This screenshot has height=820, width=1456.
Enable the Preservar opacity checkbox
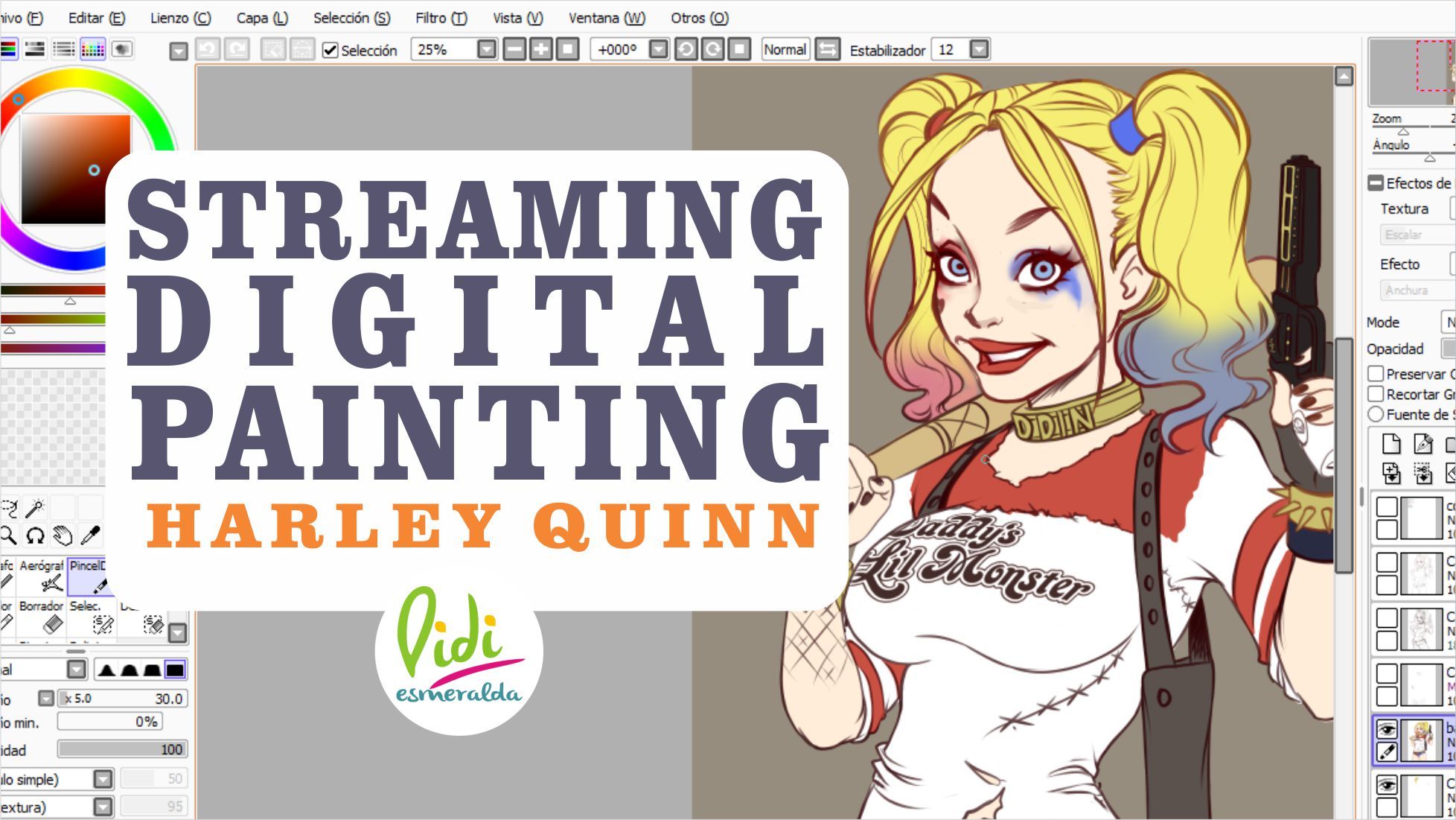tap(1376, 374)
